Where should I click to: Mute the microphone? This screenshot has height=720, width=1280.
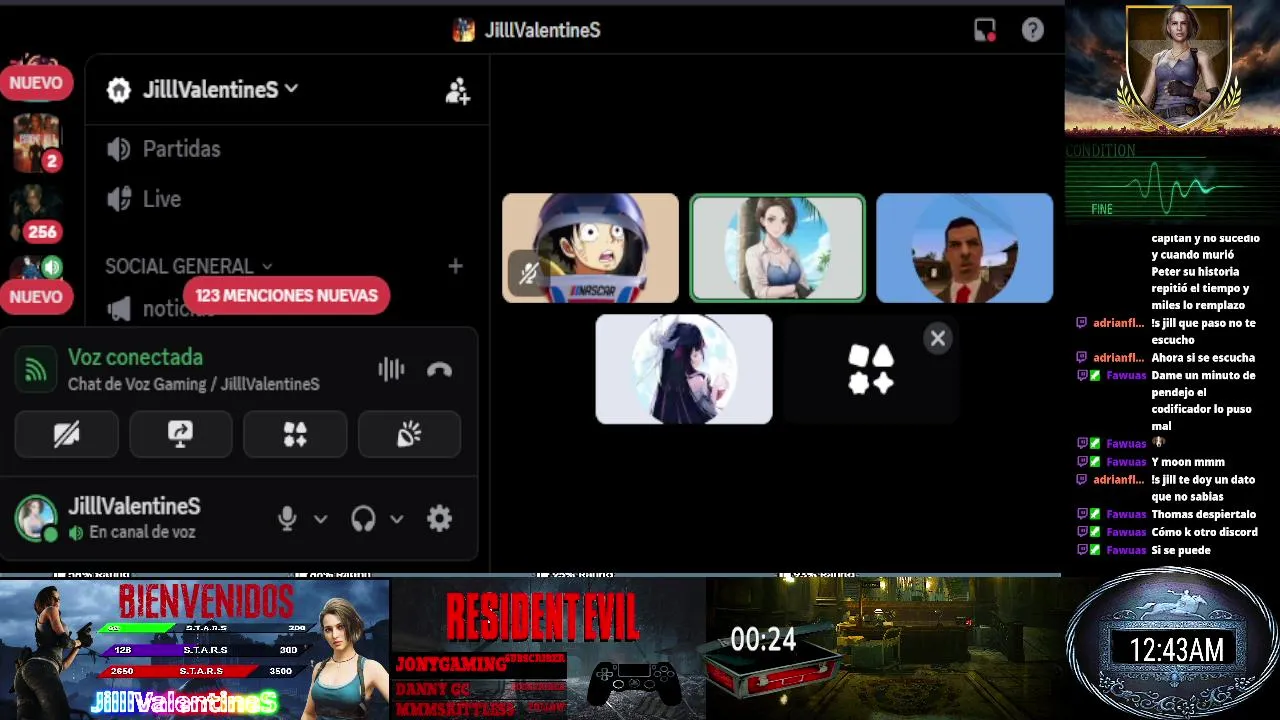(287, 519)
